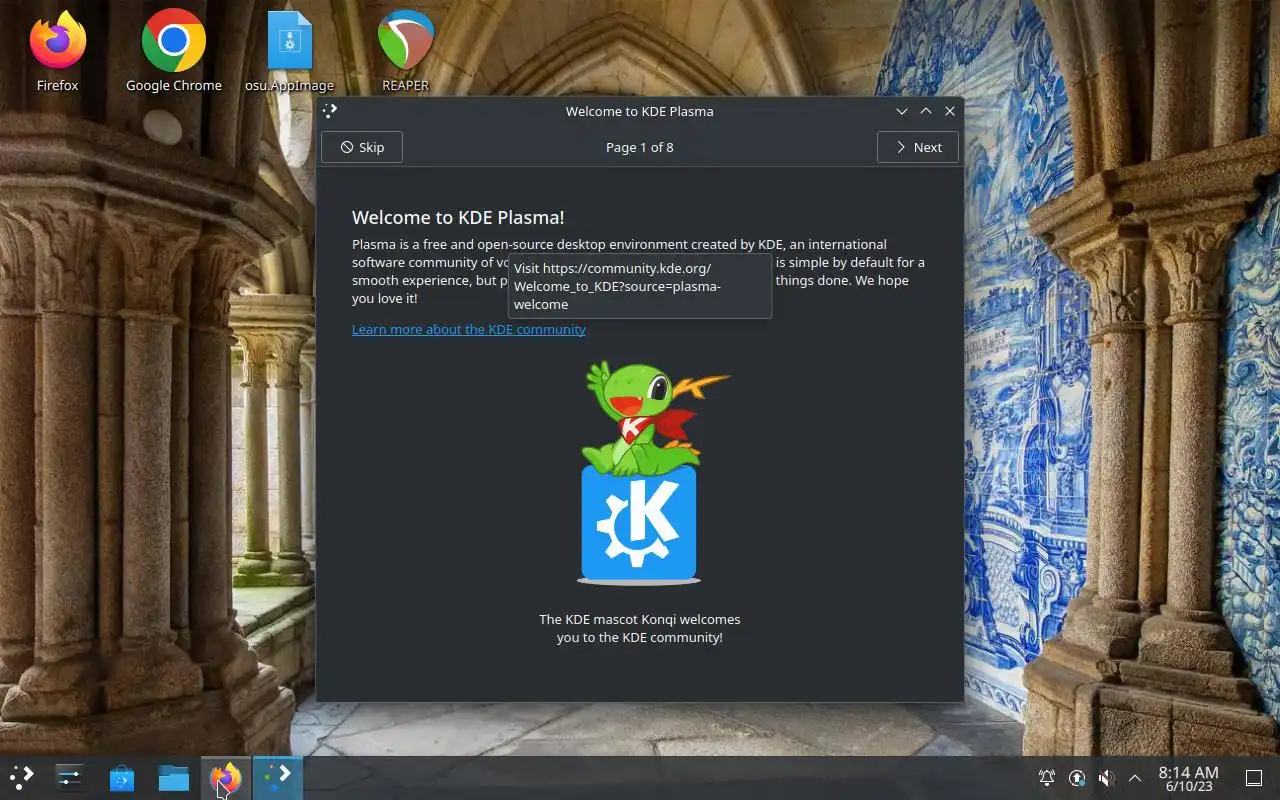Close the Welcome to KDE Plasma window

tap(950, 111)
